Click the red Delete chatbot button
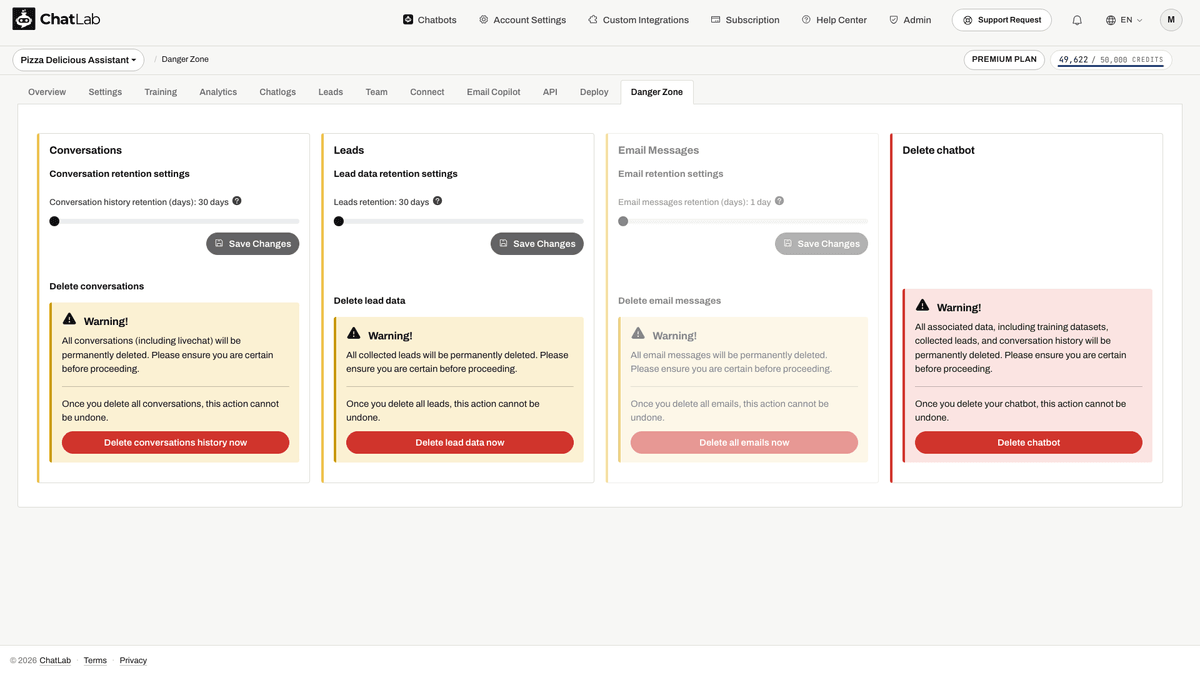Screen dimensions: 1200x675 [x=1029, y=442]
